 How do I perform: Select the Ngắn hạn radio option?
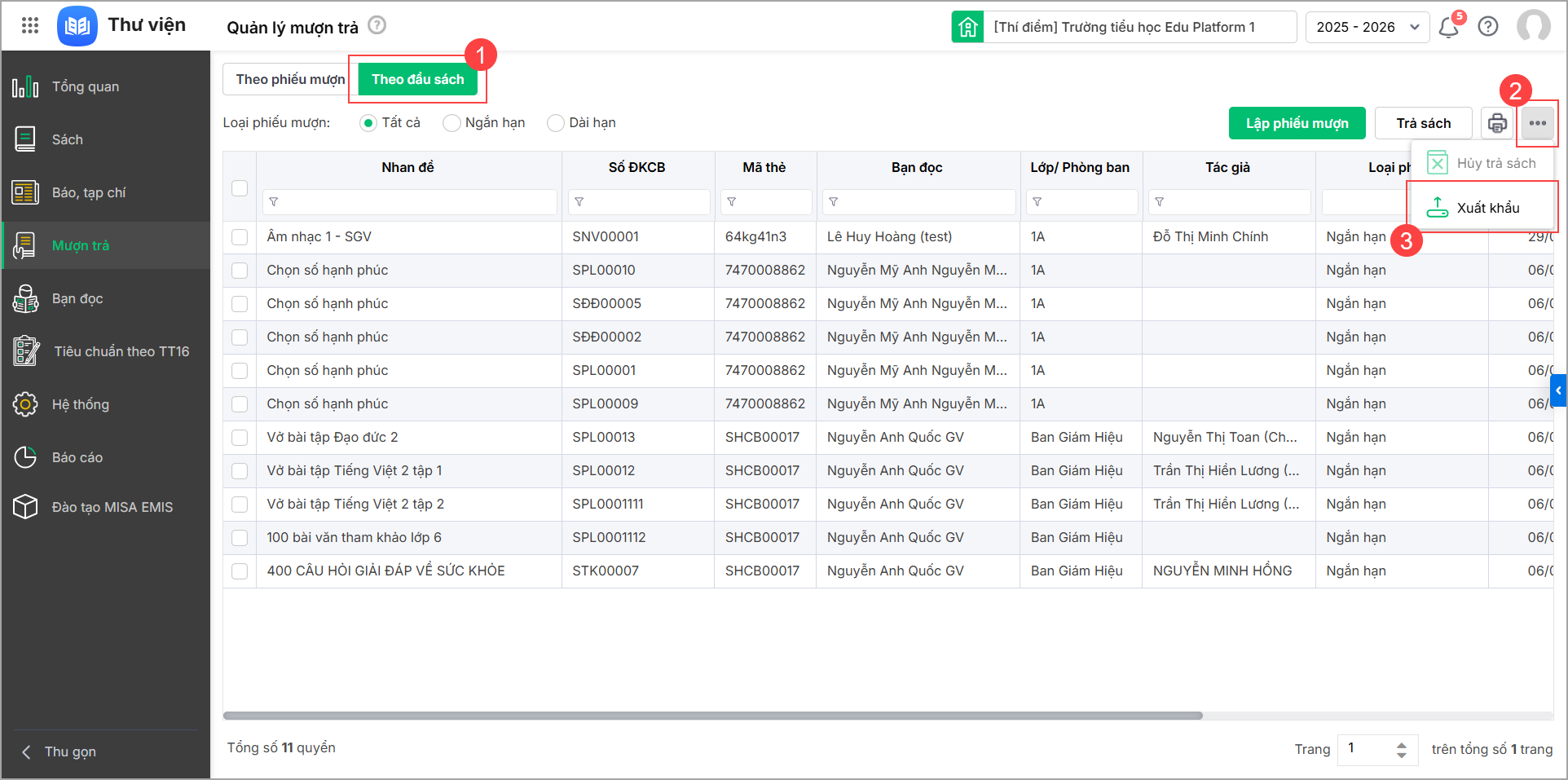451,123
